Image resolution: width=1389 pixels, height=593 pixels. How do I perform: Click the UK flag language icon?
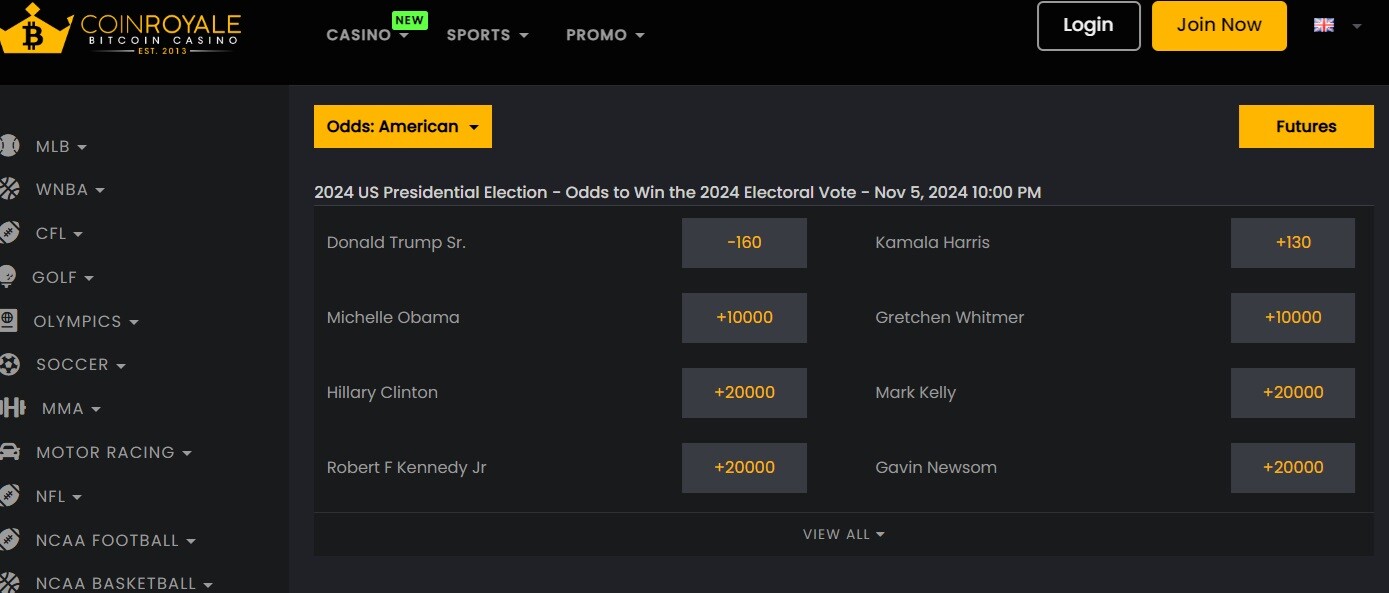click(x=1324, y=26)
